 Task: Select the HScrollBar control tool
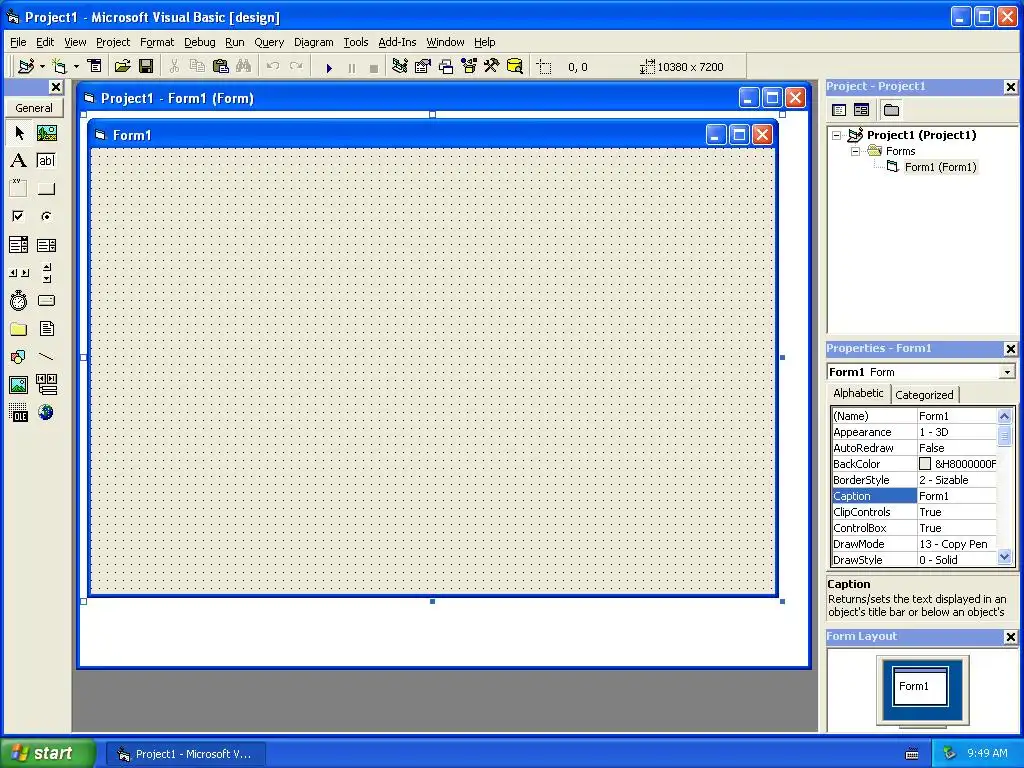[x=19, y=273]
